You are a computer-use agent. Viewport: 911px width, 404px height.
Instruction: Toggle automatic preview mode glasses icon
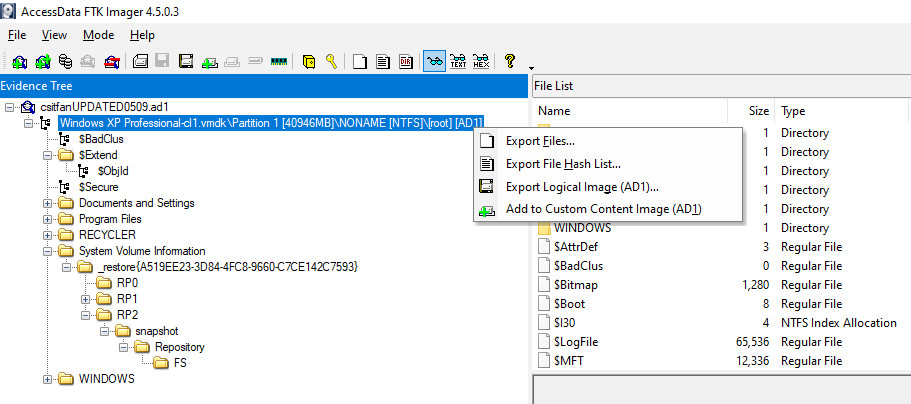tap(434, 61)
